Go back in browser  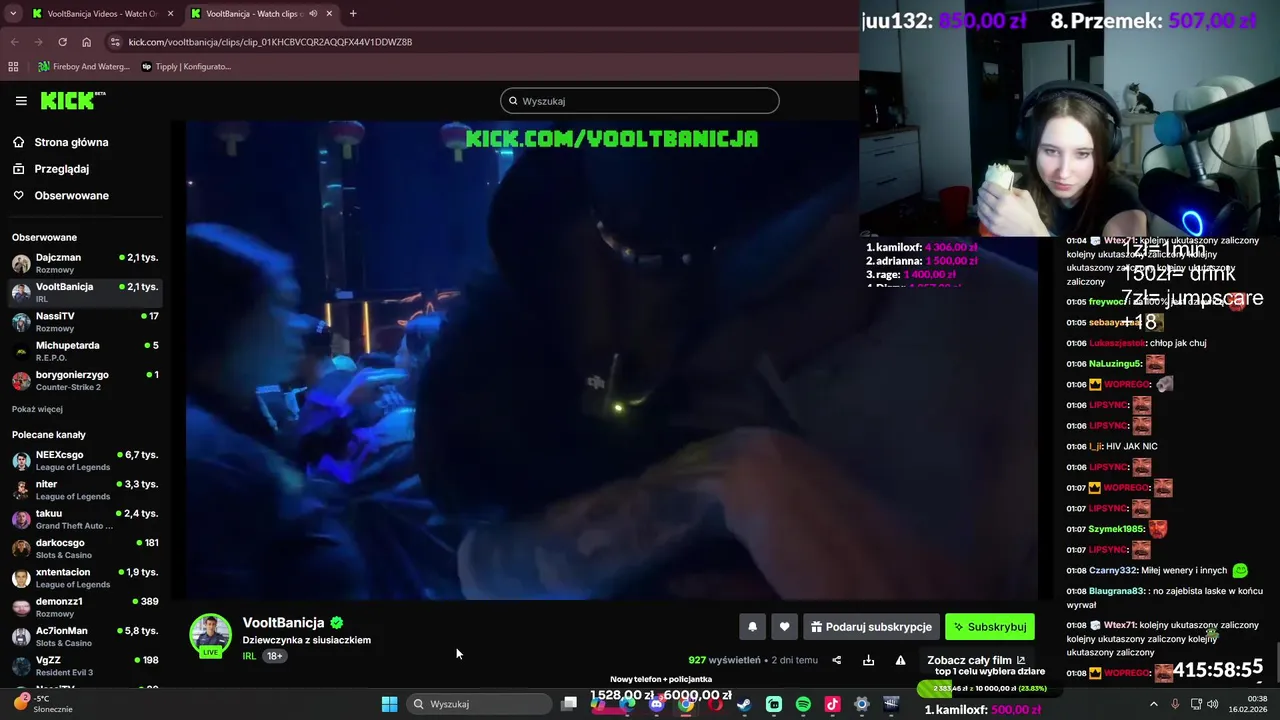tap(14, 42)
